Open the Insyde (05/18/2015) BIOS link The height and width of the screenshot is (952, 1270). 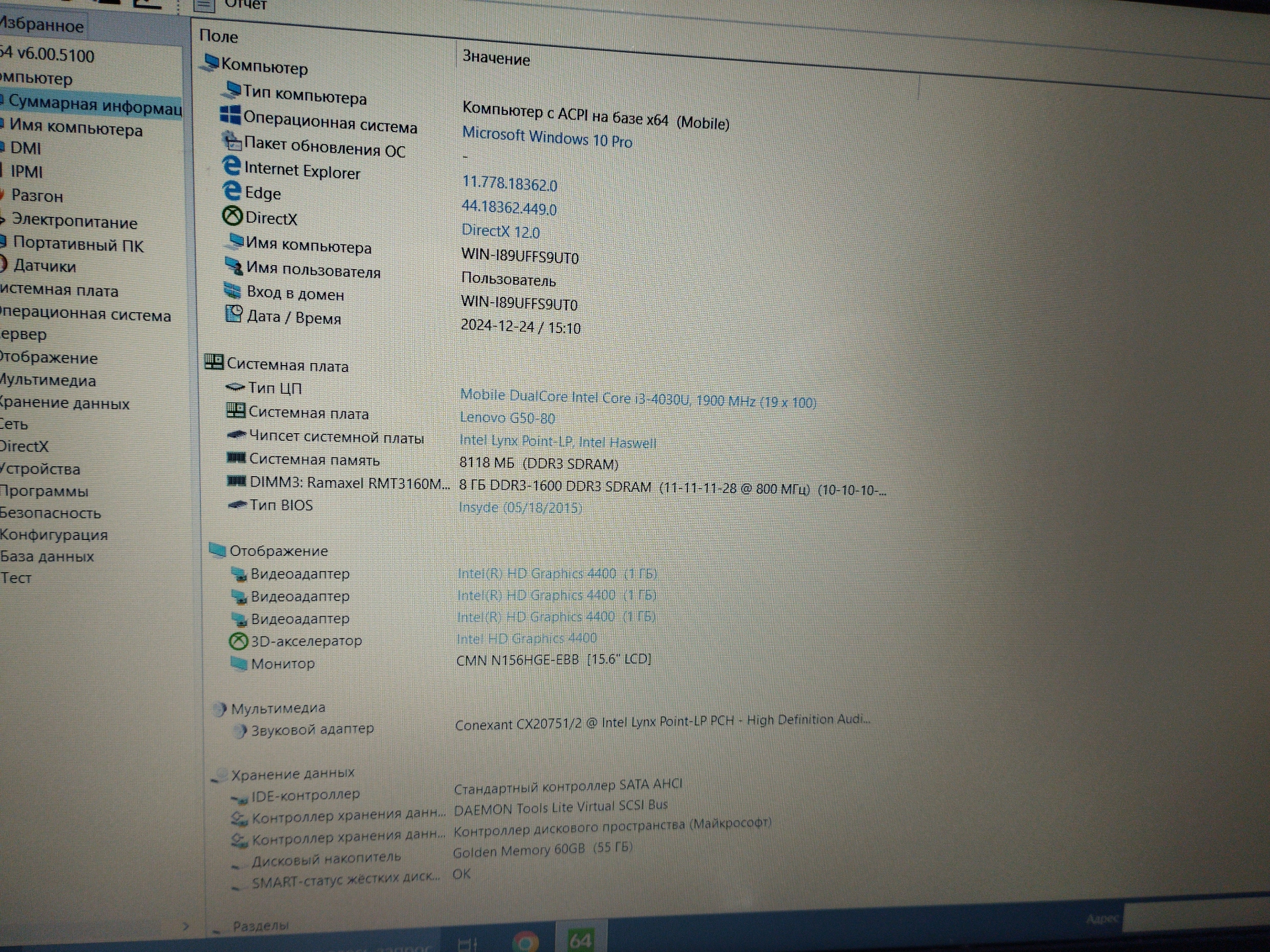(521, 508)
